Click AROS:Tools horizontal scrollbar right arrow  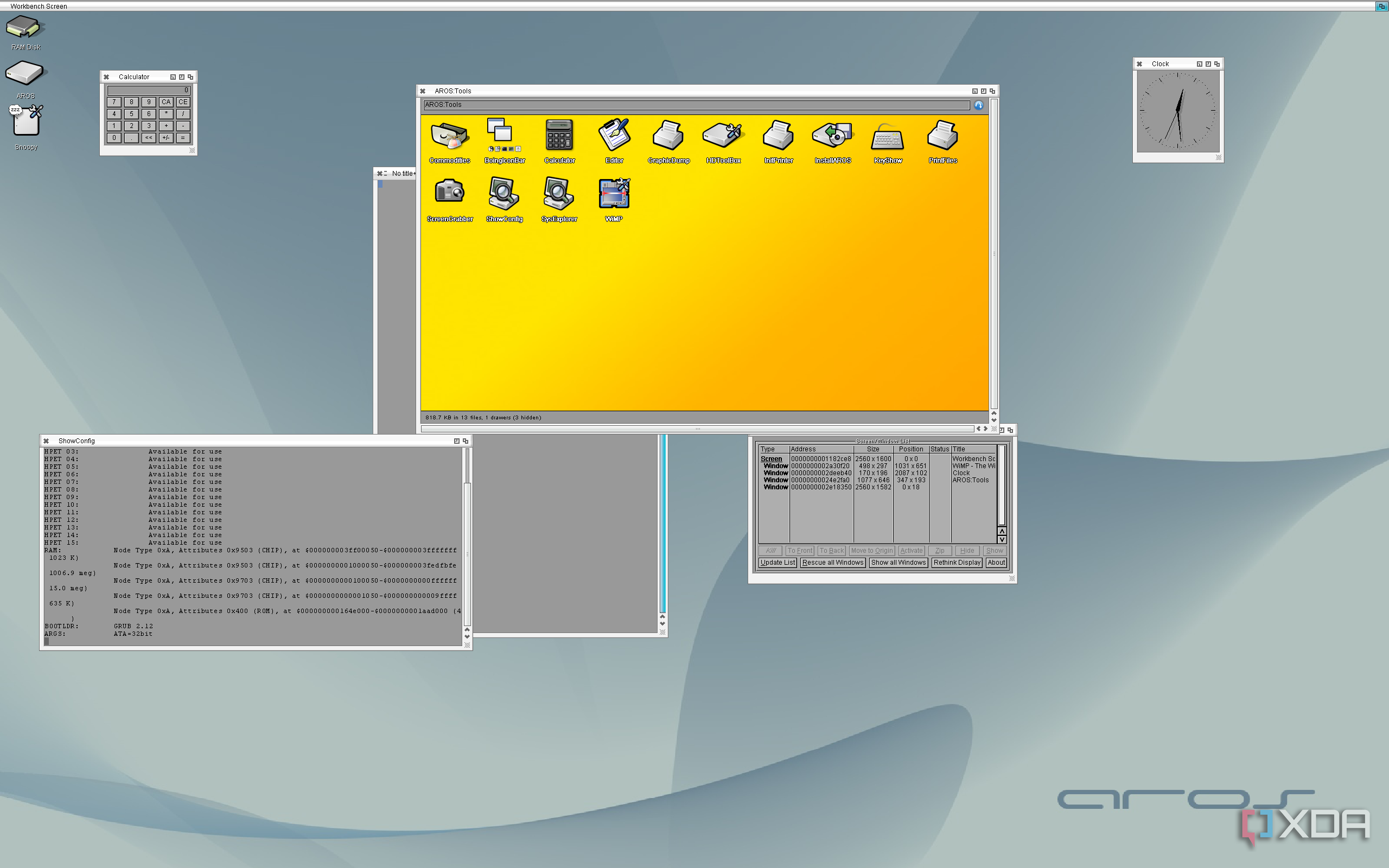tap(985, 429)
